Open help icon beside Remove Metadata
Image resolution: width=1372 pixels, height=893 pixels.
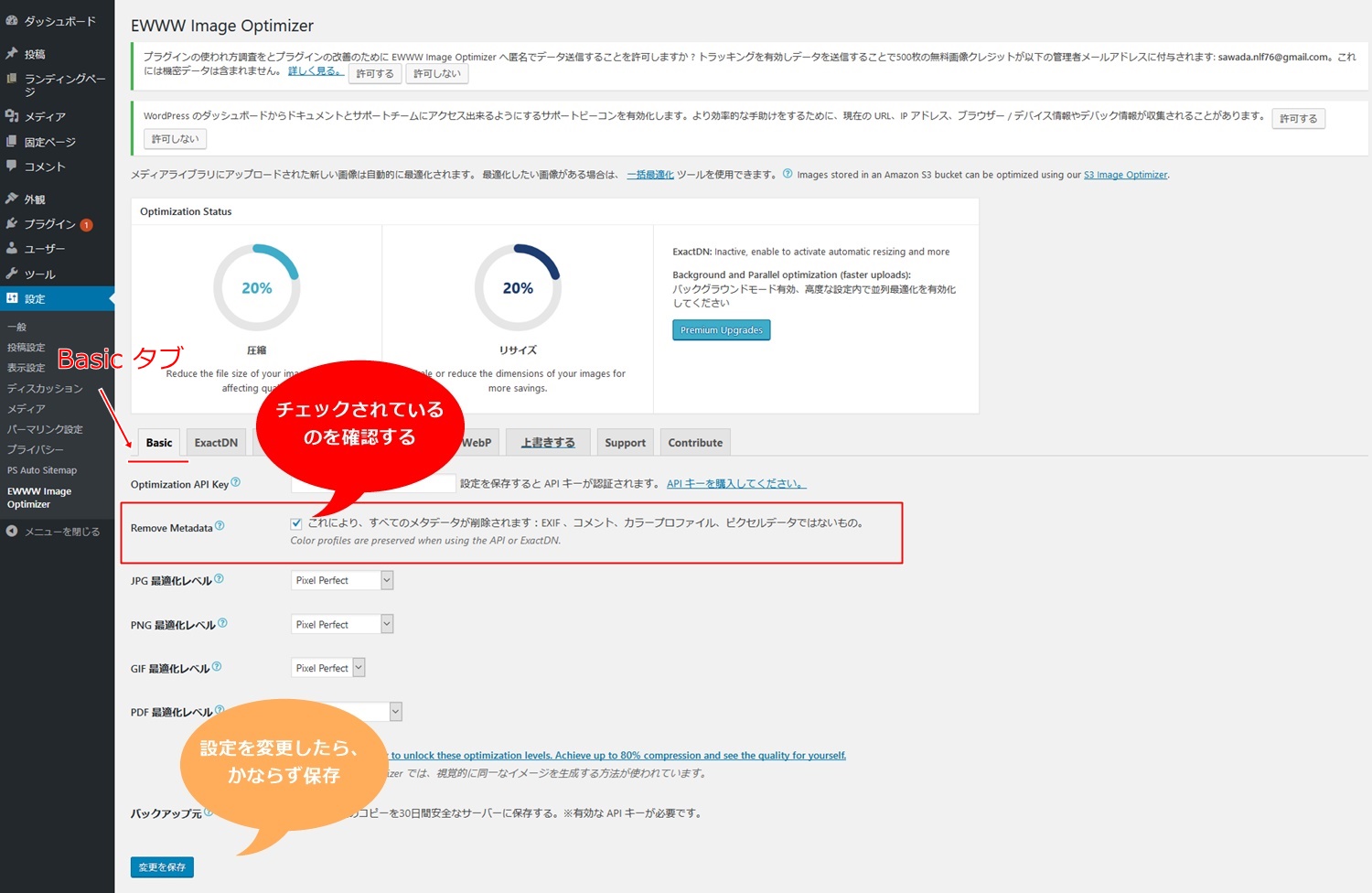[x=220, y=526]
